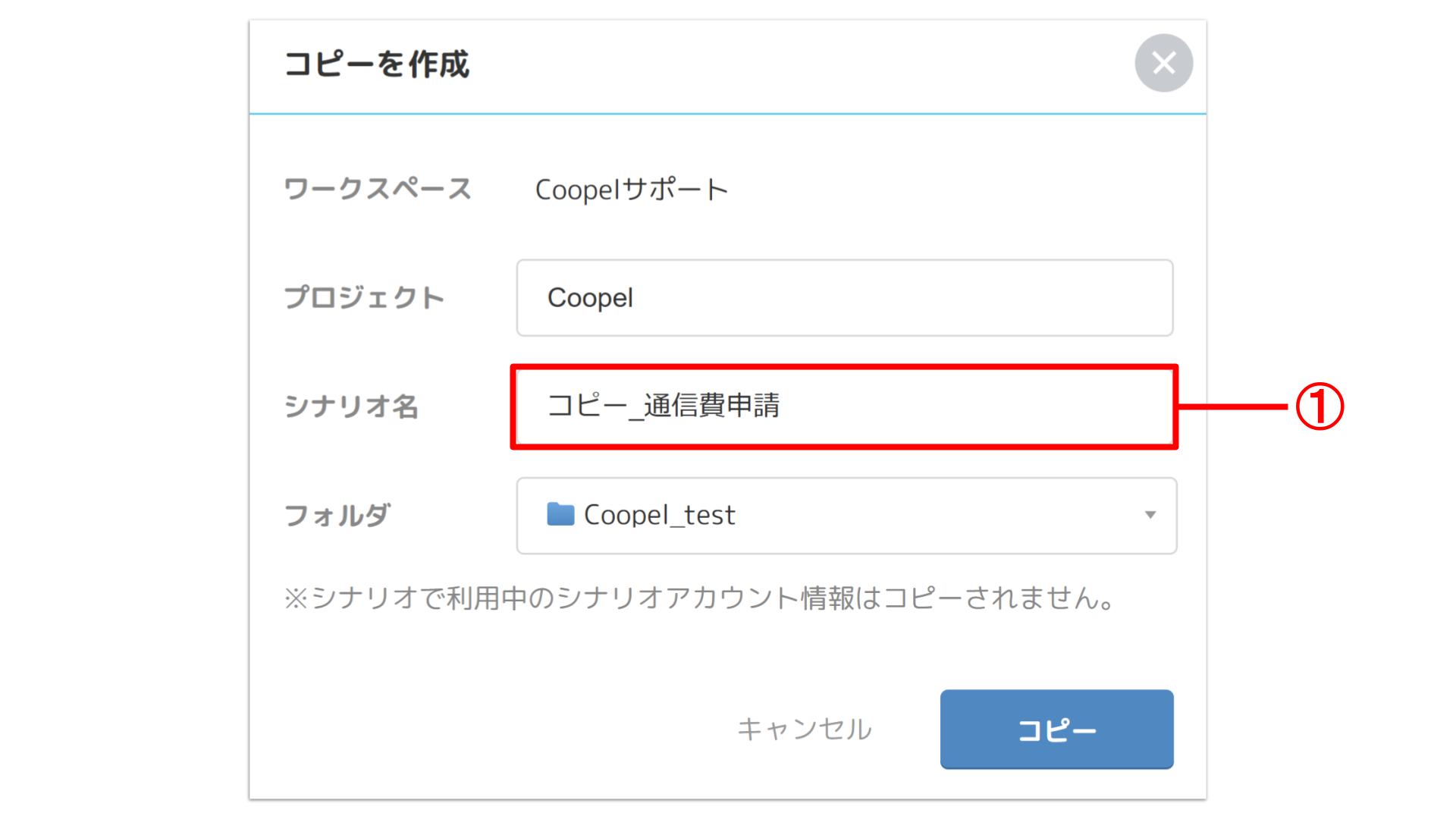The height and width of the screenshot is (819, 1456).
Task: Close the コピーを作成 dialog with X
Action: pos(1163,63)
